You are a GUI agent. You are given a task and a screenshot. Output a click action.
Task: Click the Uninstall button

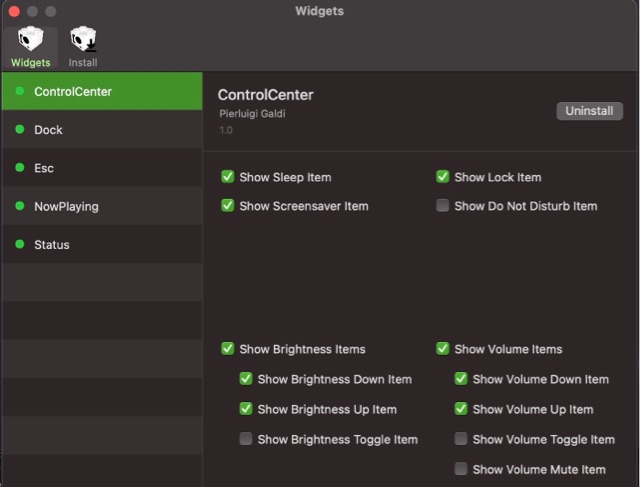pos(589,111)
